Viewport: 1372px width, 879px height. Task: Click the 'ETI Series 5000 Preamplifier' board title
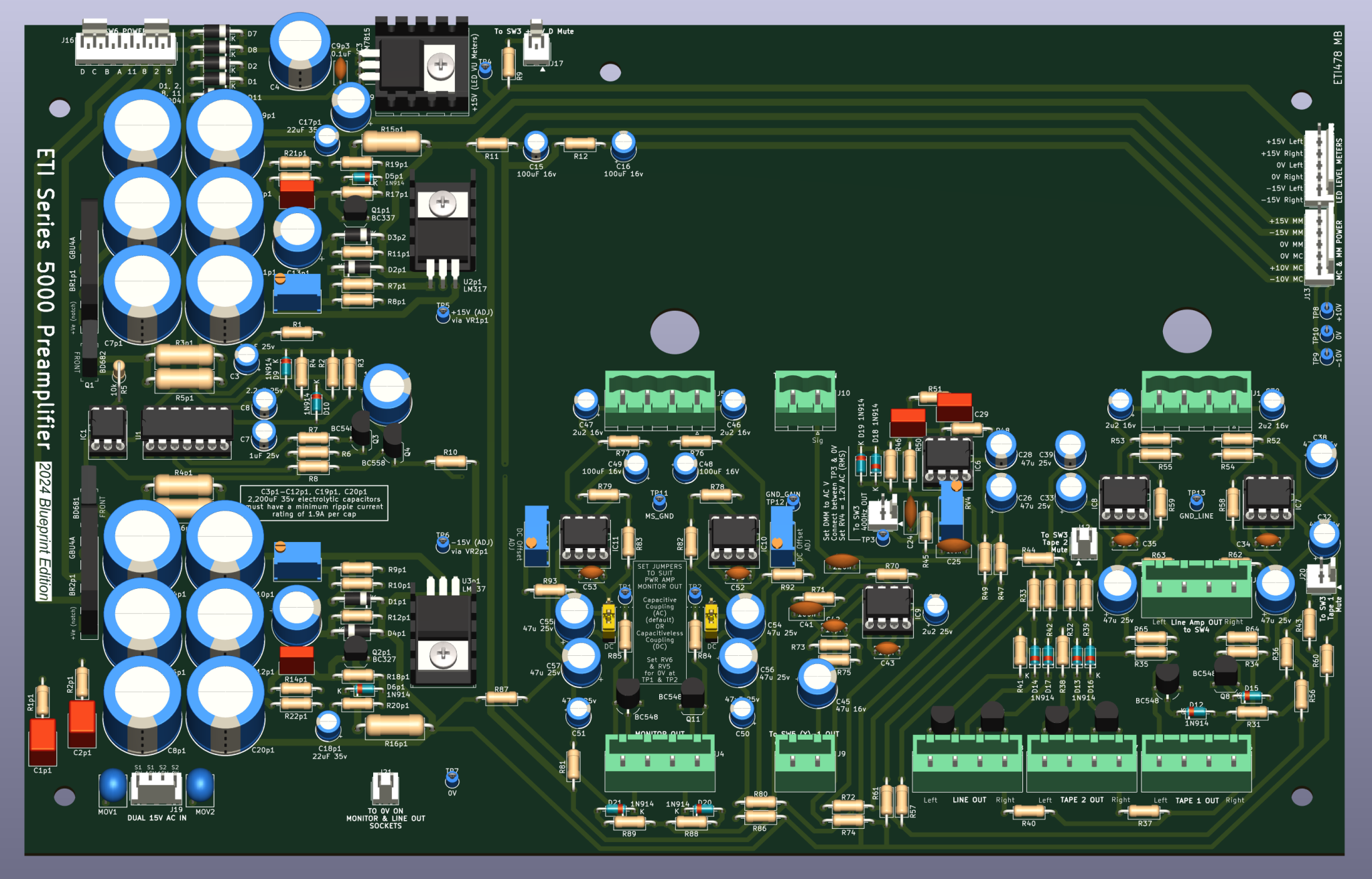coord(45,299)
